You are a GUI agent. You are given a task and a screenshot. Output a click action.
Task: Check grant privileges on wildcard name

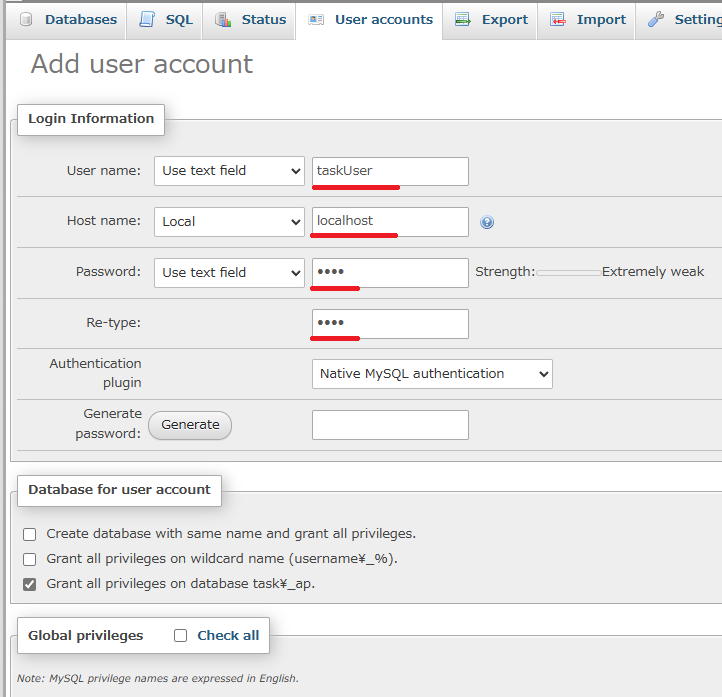(29, 559)
